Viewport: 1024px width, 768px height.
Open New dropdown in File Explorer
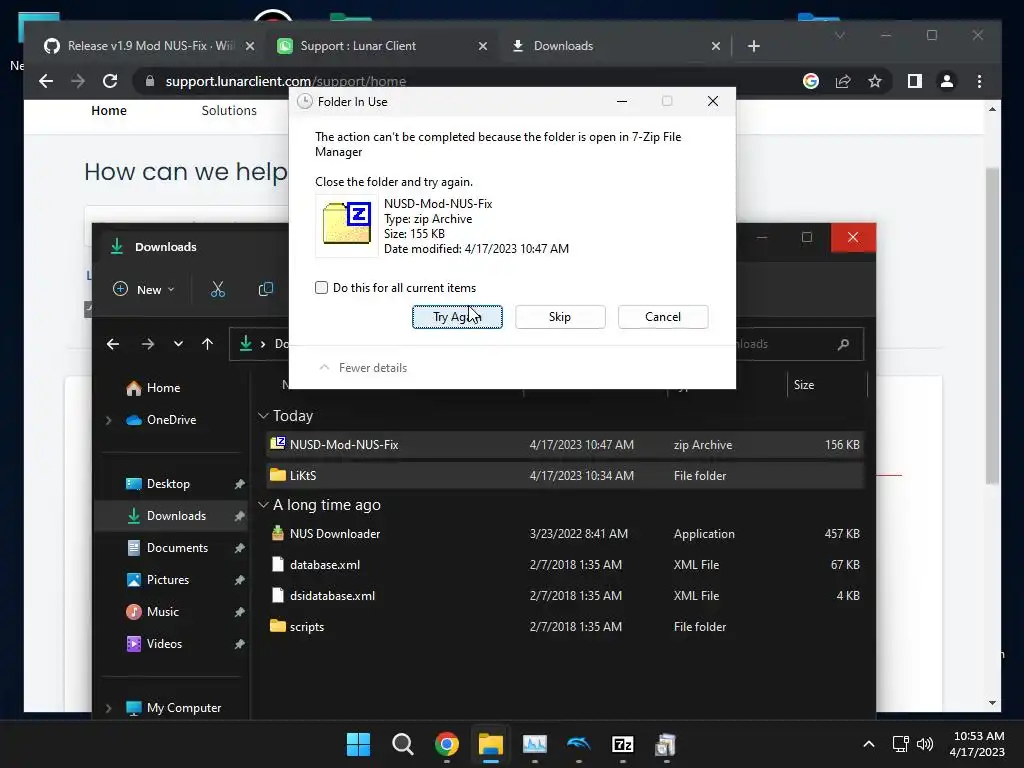coord(144,289)
